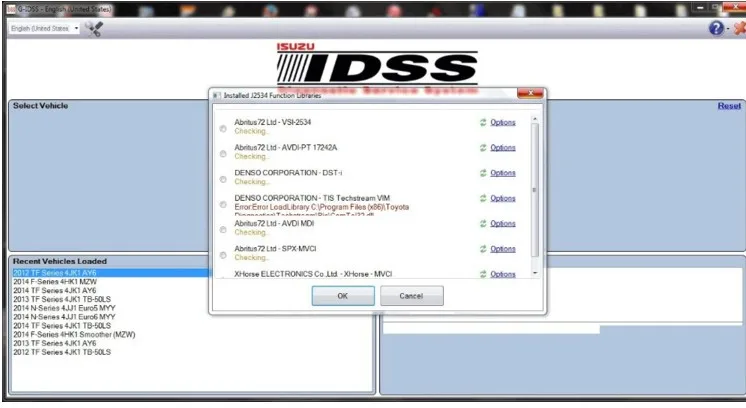Image resolution: width=746 pixels, height=408 pixels.
Task: Select radio button for DENSO TIS Techstream VIM
Action: coord(223,204)
